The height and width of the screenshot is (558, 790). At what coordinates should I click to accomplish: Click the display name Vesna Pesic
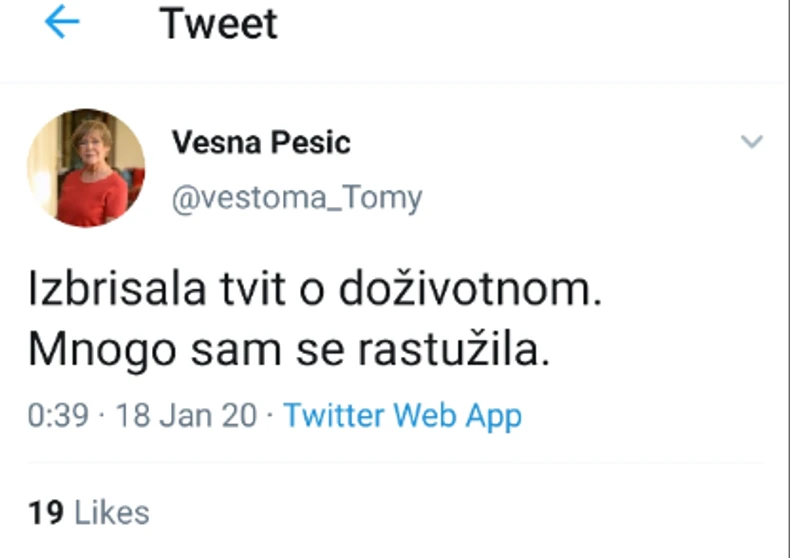pos(261,143)
